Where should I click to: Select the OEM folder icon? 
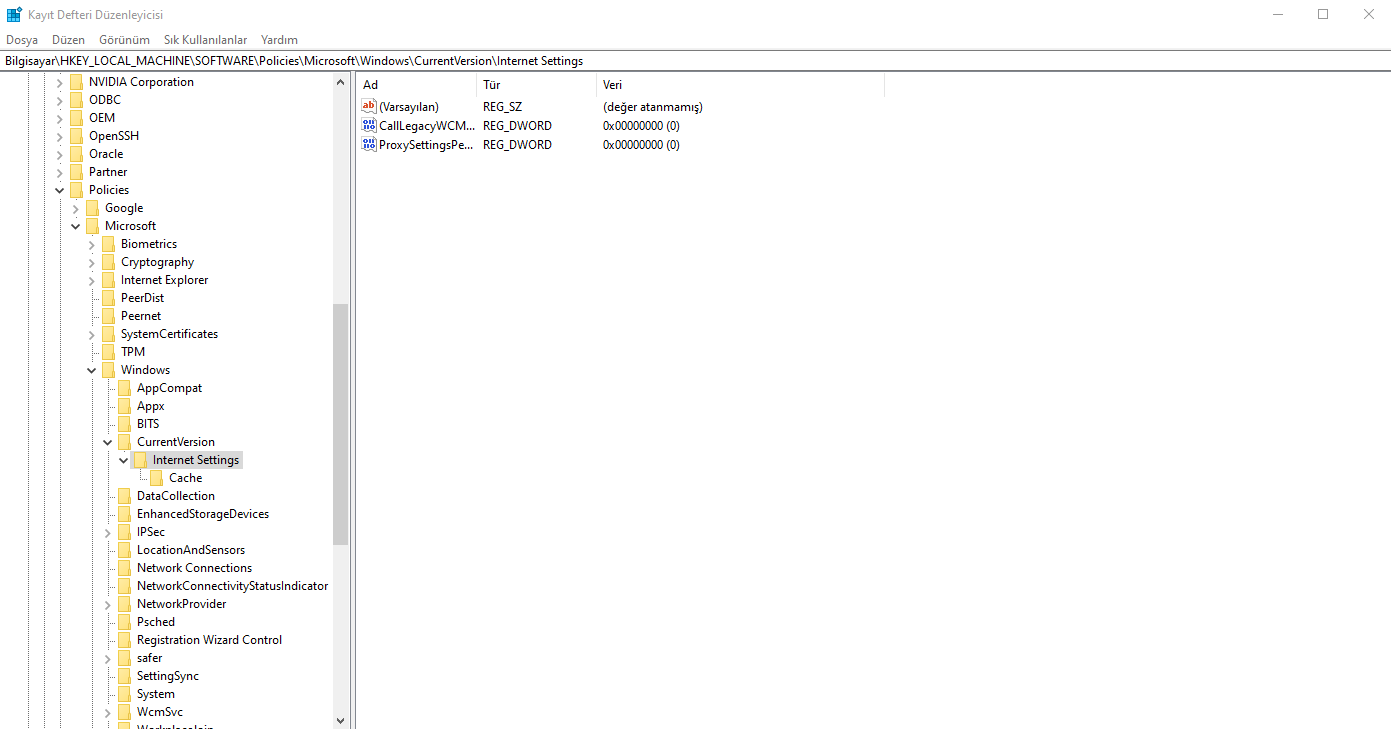click(x=76, y=118)
